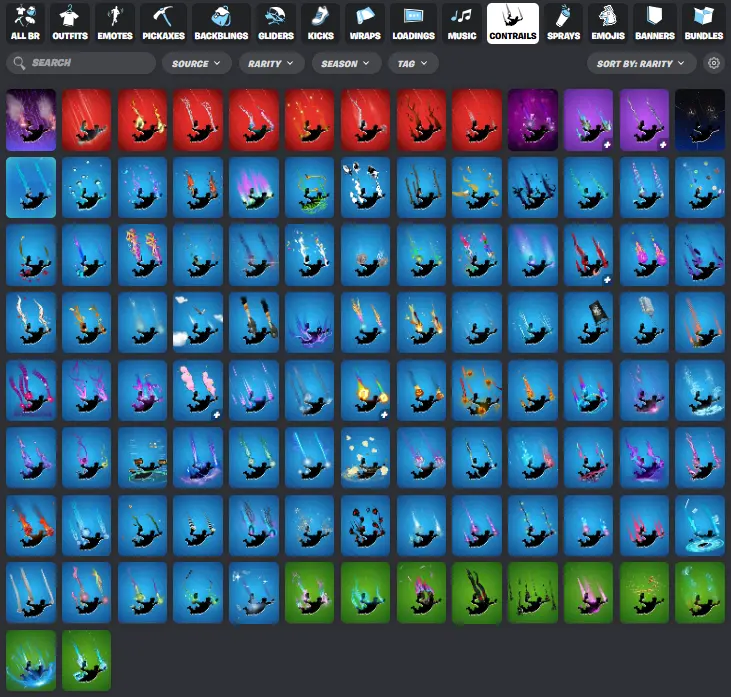Open the Outfits category tab
This screenshot has width=731, height=697.
coord(68,23)
